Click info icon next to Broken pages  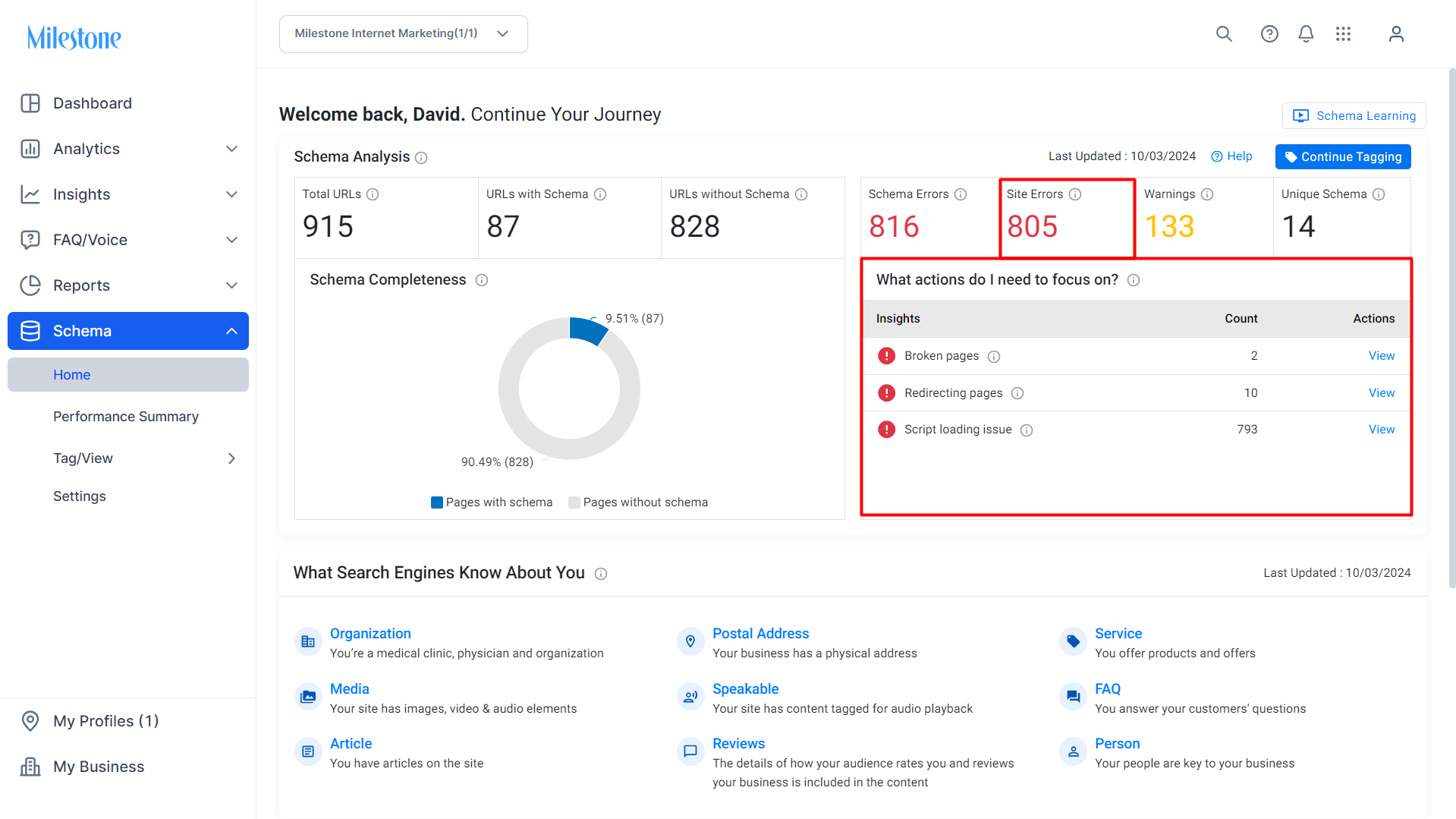994,357
